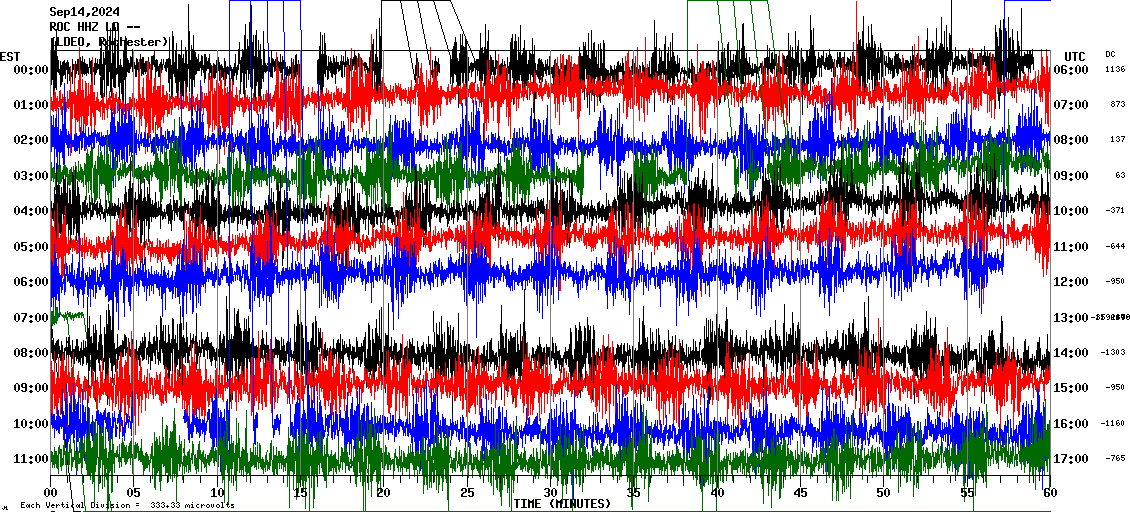
Task: Click the 30 minute tick on the x-axis
Action: click(x=550, y=493)
